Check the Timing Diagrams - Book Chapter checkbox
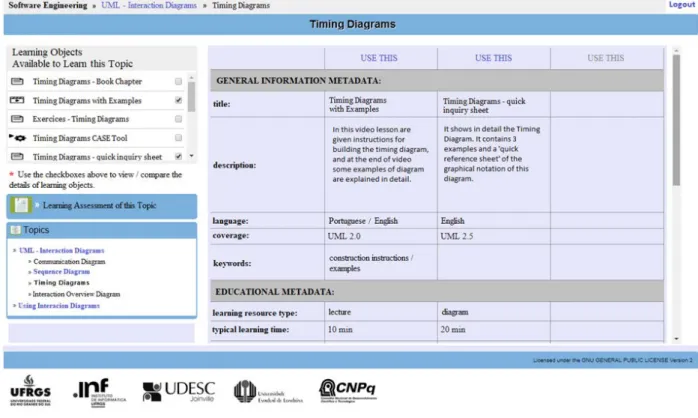This screenshot has height=418, width=698. coord(179,81)
